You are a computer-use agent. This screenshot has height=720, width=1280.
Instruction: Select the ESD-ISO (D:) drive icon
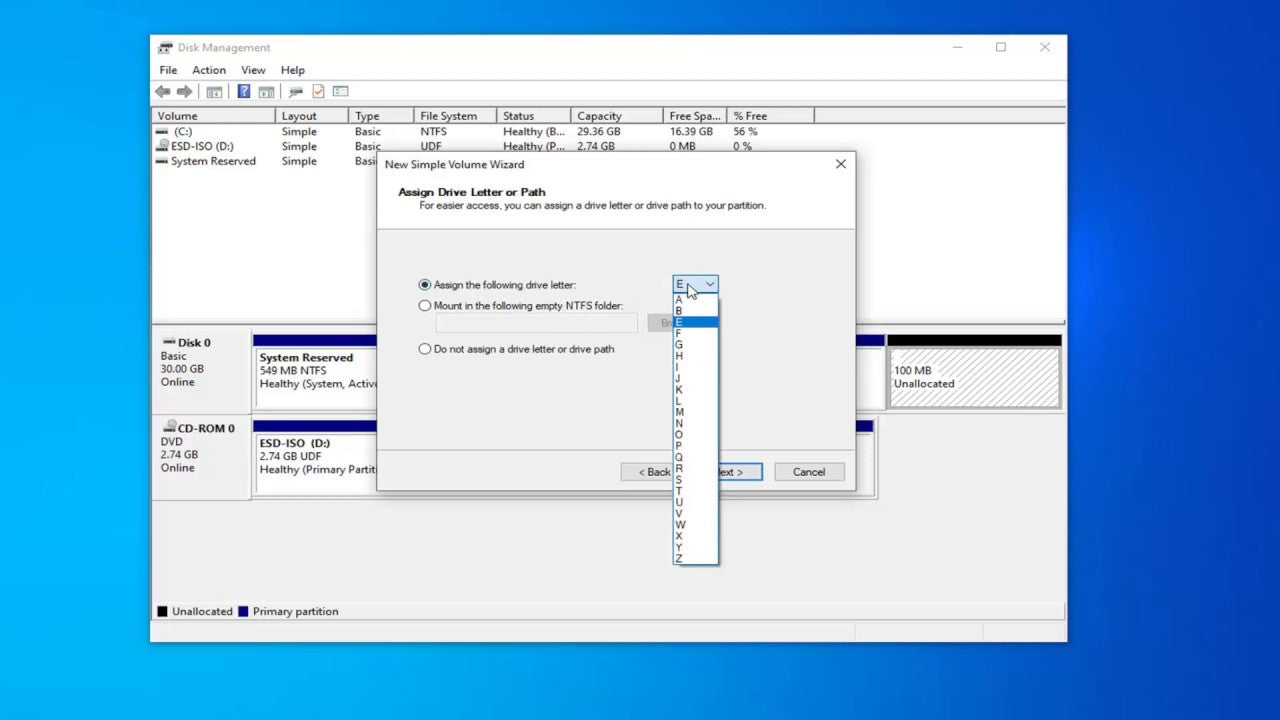click(x=161, y=146)
